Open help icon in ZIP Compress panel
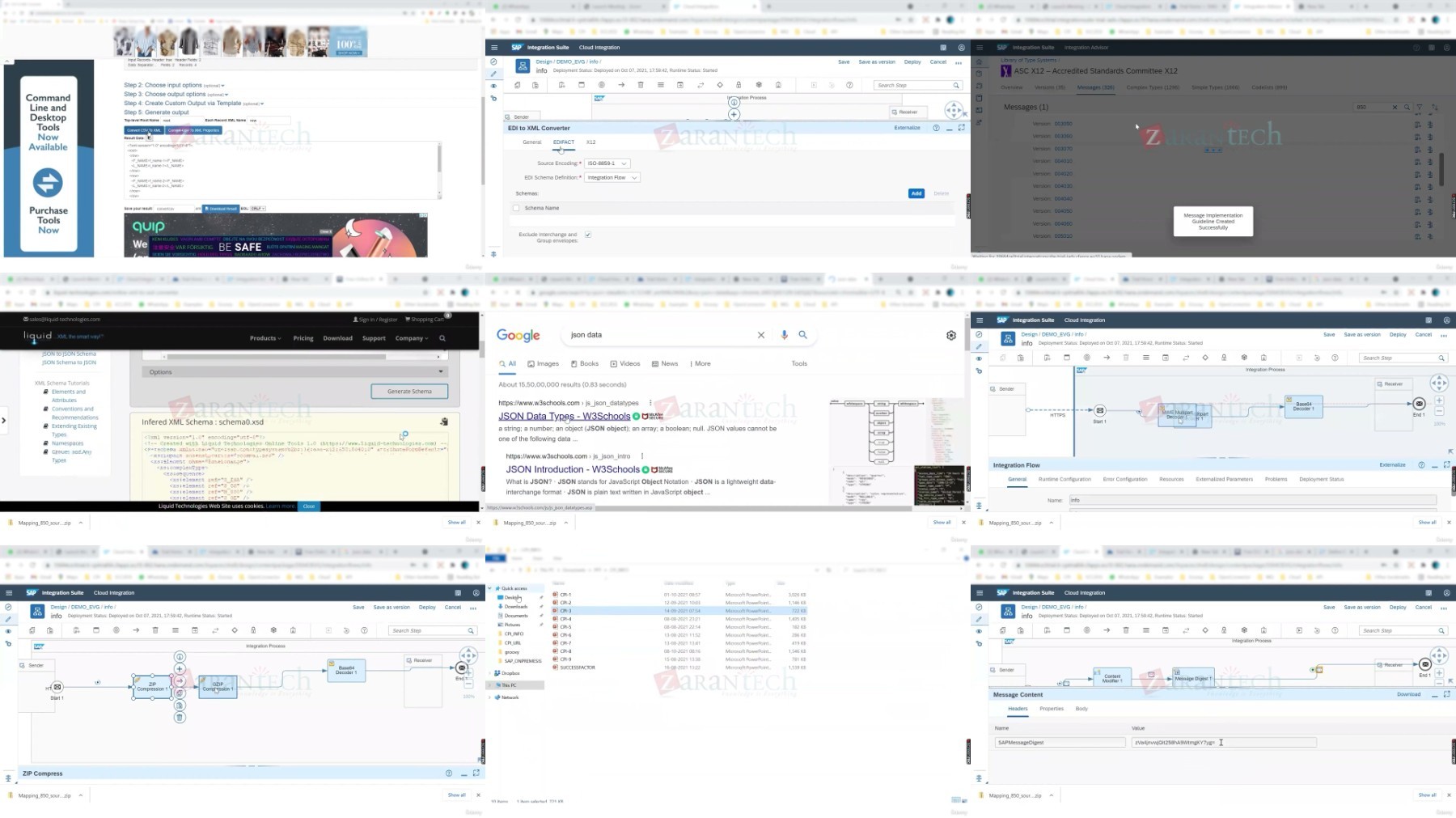The width and height of the screenshot is (1456, 818). (x=449, y=773)
